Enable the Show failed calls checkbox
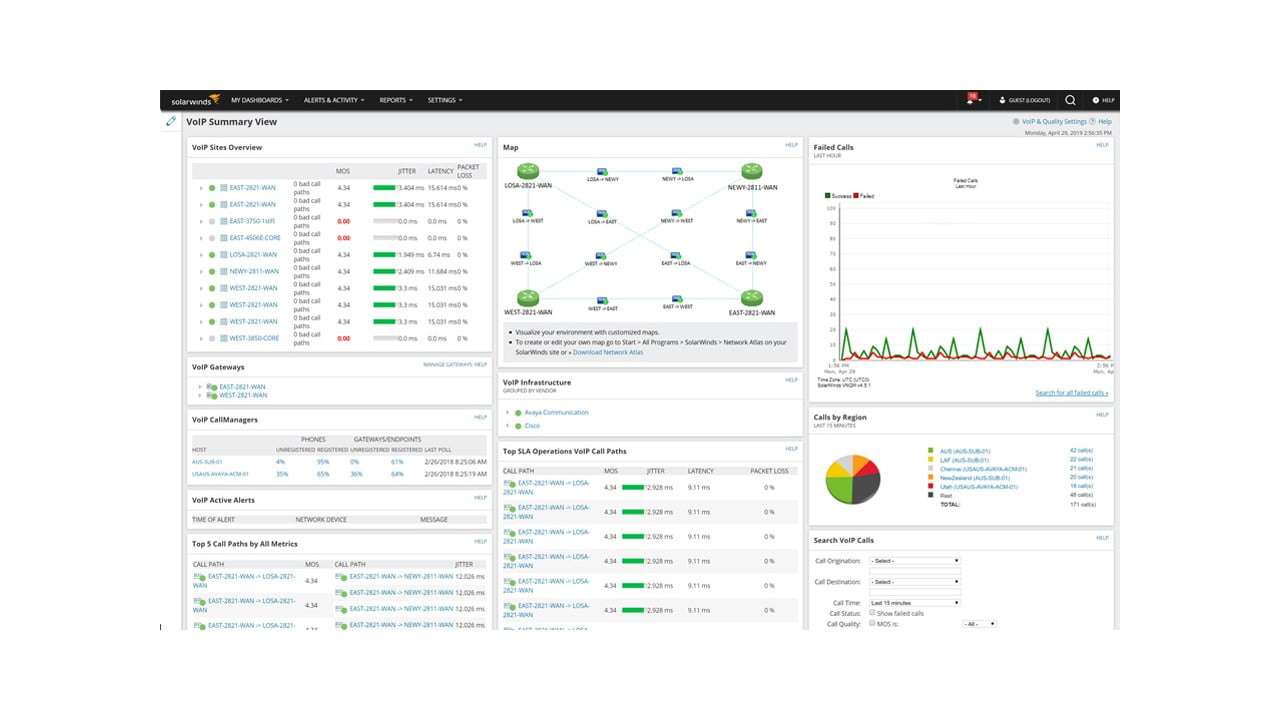 872,613
